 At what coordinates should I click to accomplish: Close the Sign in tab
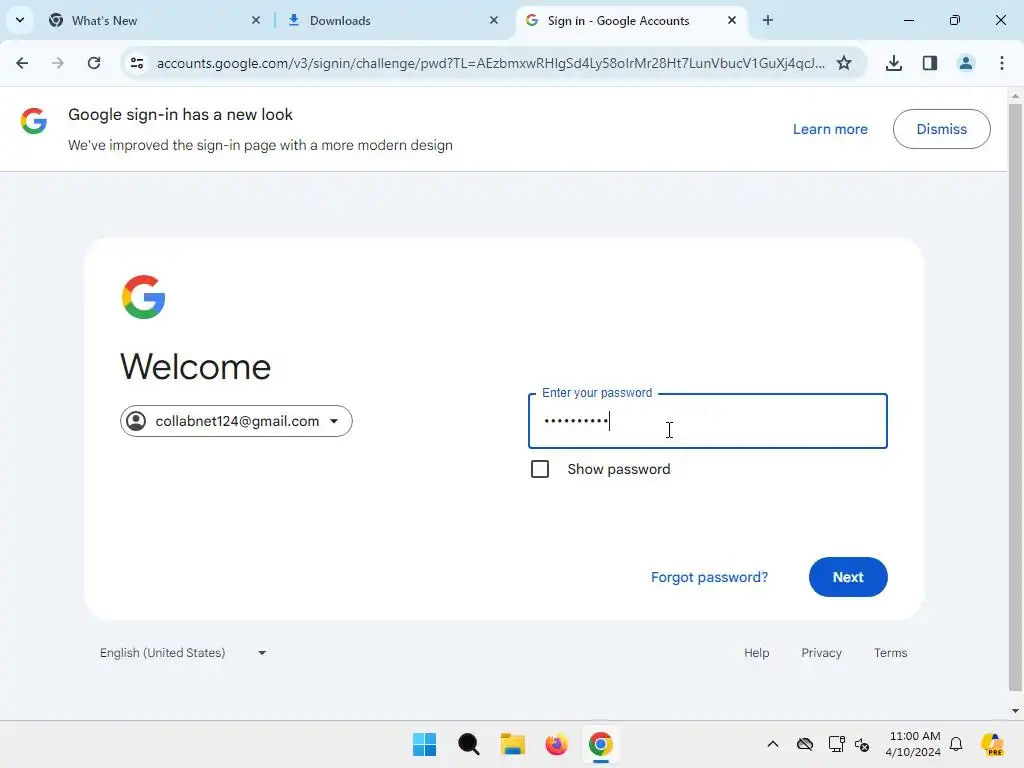coord(732,20)
